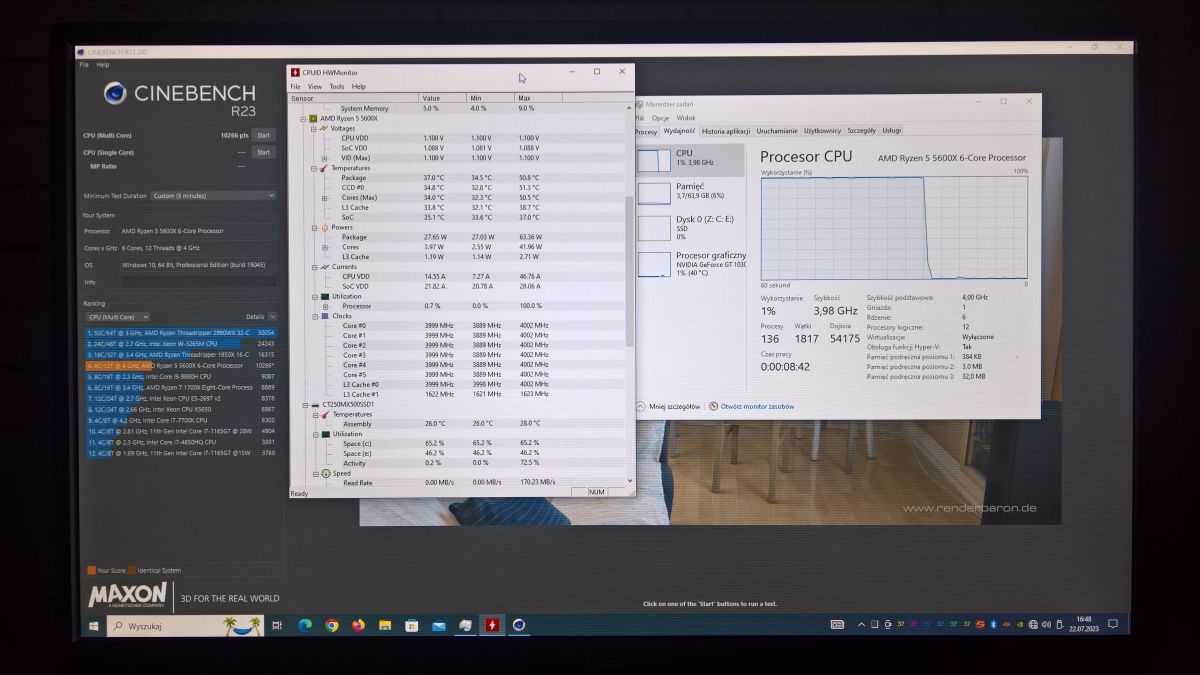Start the CPU (Single Core) test

coord(263,152)
